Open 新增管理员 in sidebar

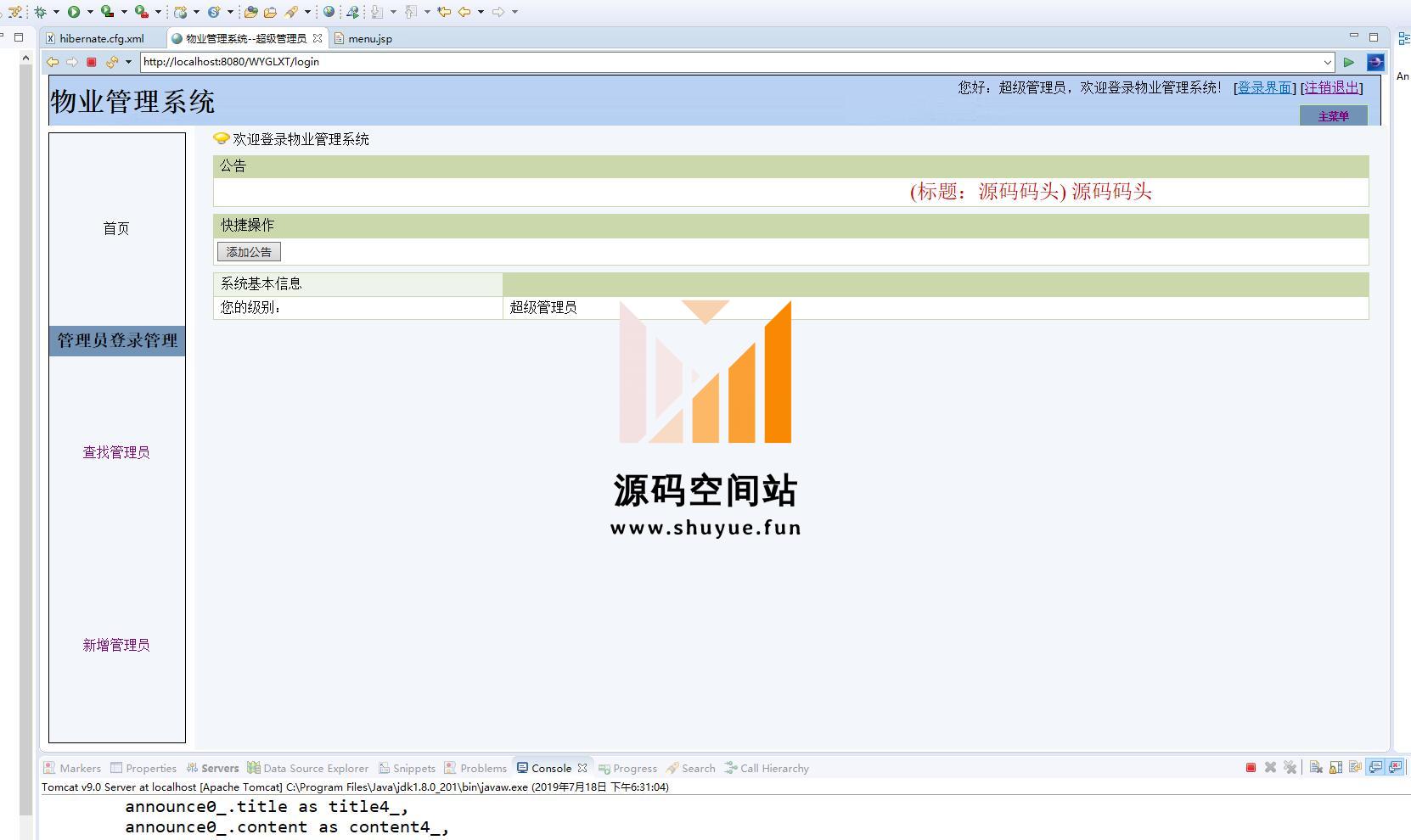click(x=116, y=645)
